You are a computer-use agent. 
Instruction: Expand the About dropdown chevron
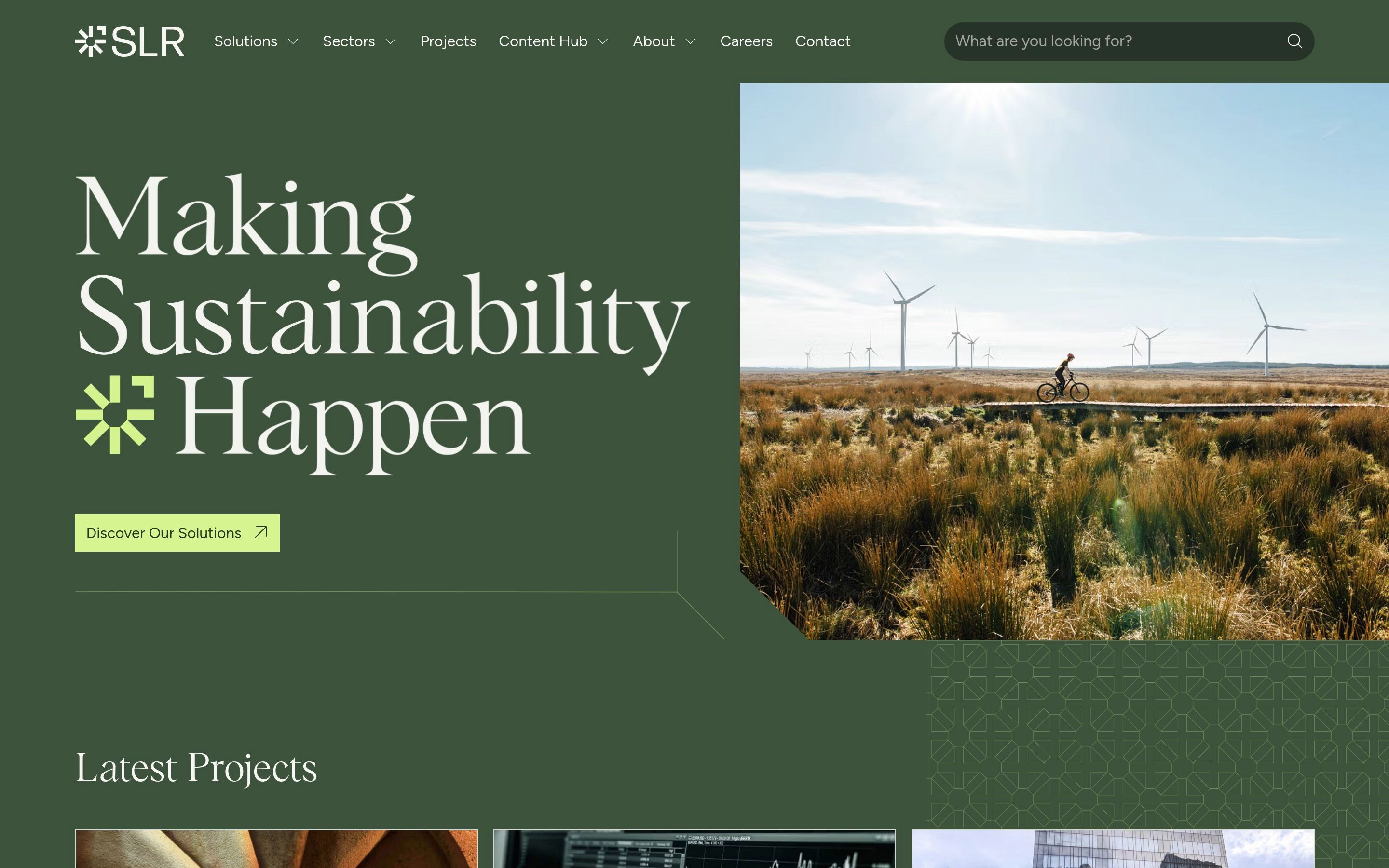(x=691, y=41)
